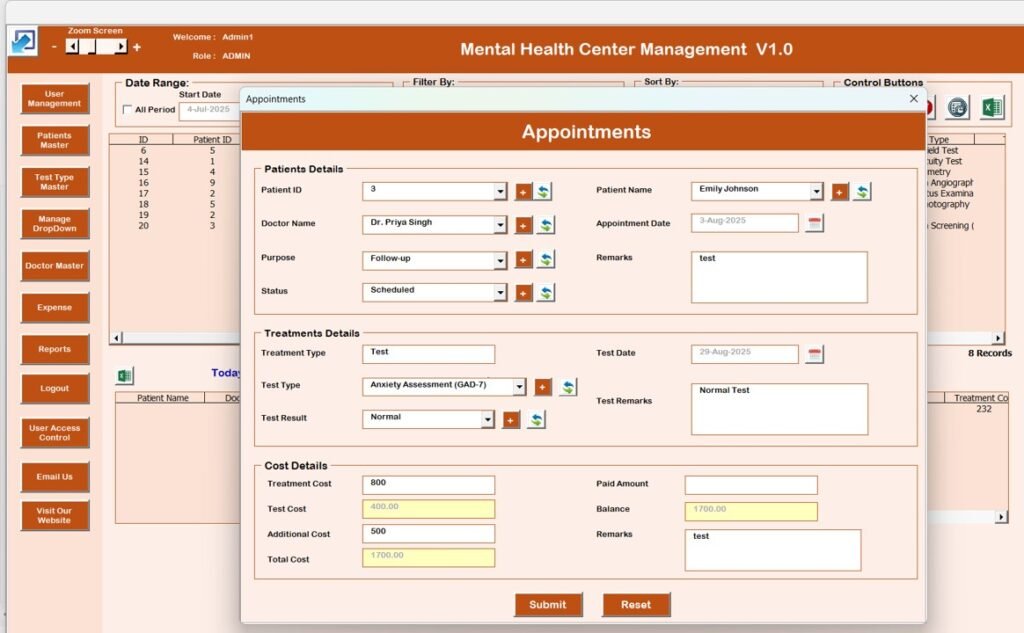The height and width of the screenshot is (633, 1024).
Task: Click Excel icon above the Patient Name table
Action: tap(124, 376)
